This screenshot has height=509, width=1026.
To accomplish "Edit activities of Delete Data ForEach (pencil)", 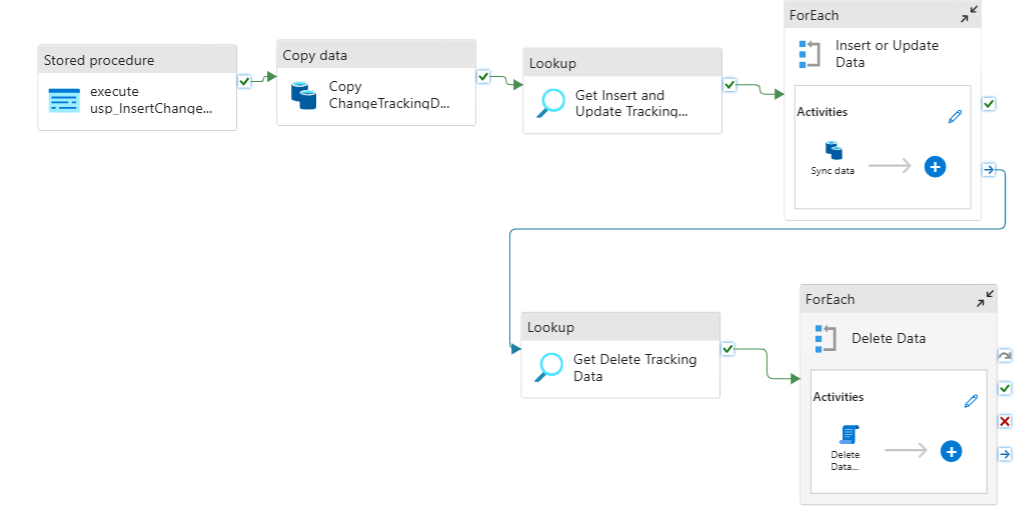I will click(x=971, y=401).
